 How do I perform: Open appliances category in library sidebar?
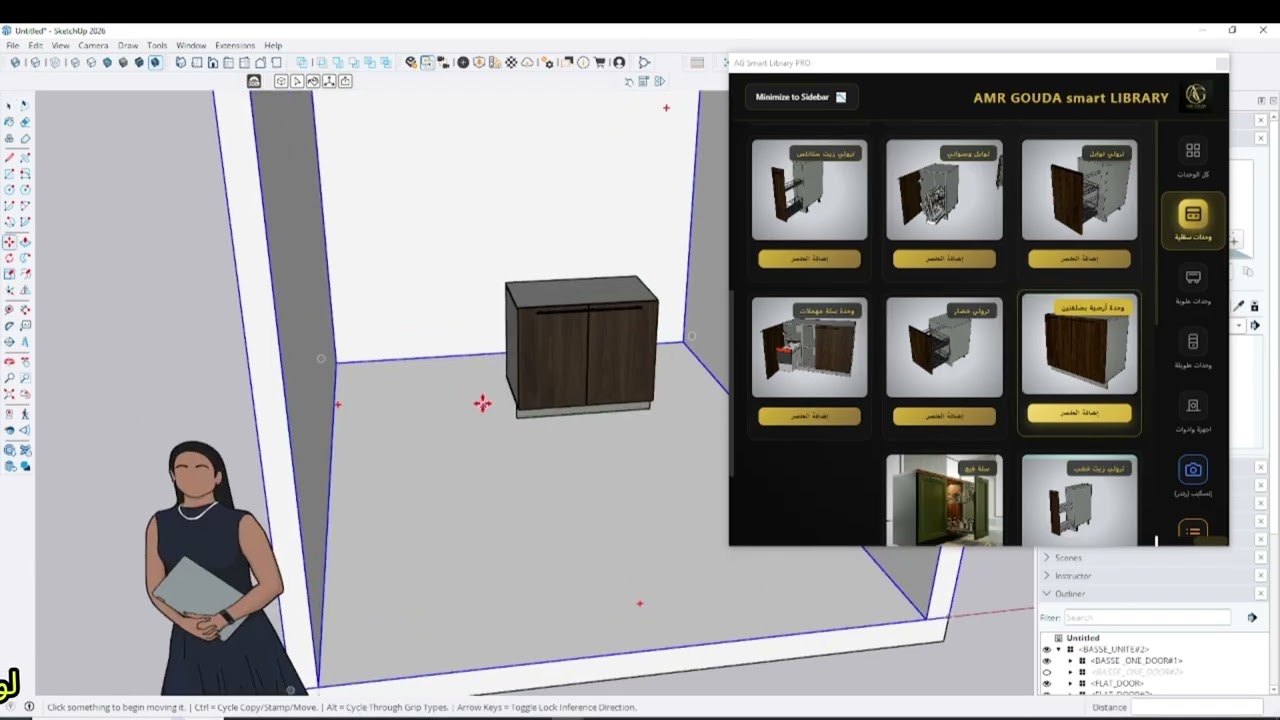[x=1193, y=413]
